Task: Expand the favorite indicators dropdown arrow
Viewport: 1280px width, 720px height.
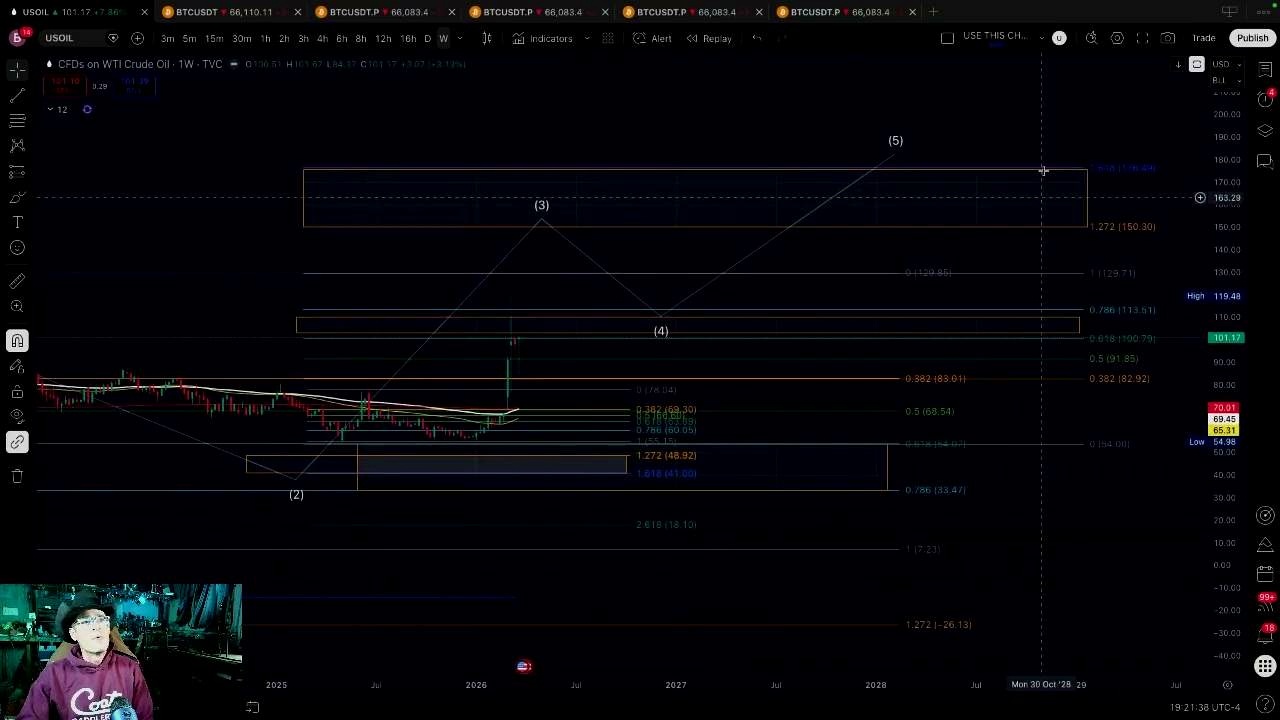Action: 587,38
